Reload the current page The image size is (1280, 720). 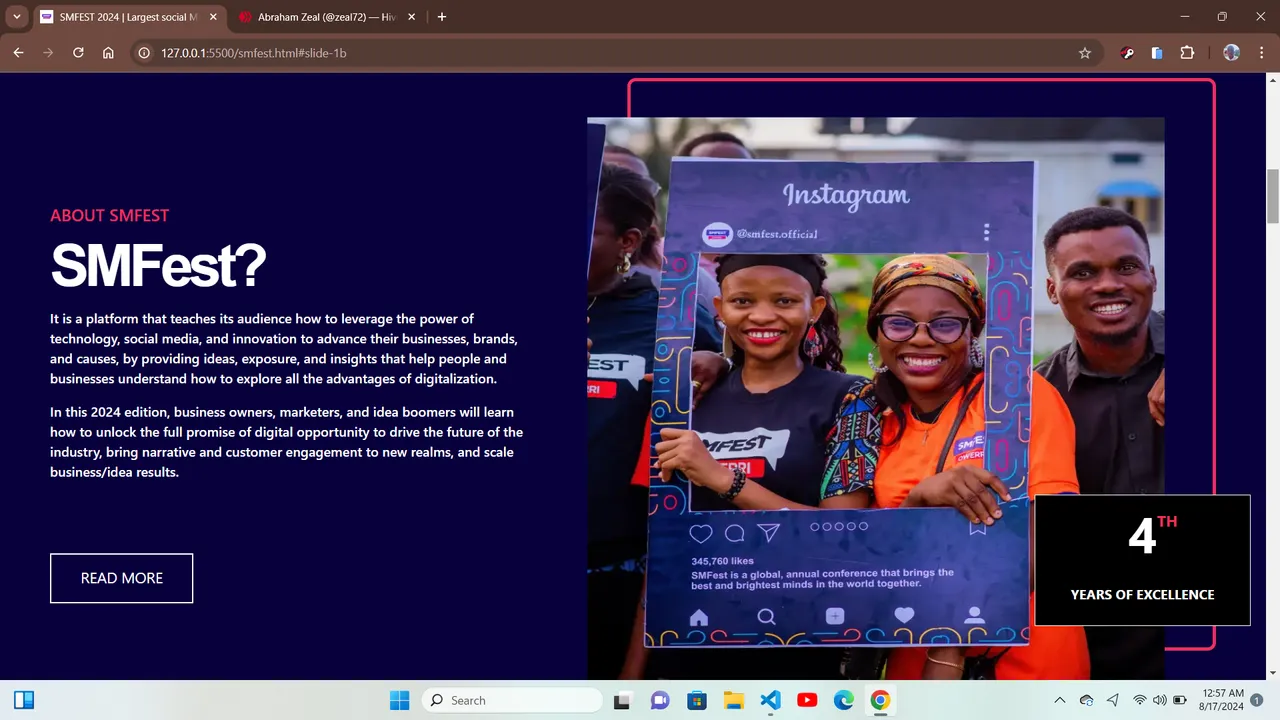click(x=78, y=53)
